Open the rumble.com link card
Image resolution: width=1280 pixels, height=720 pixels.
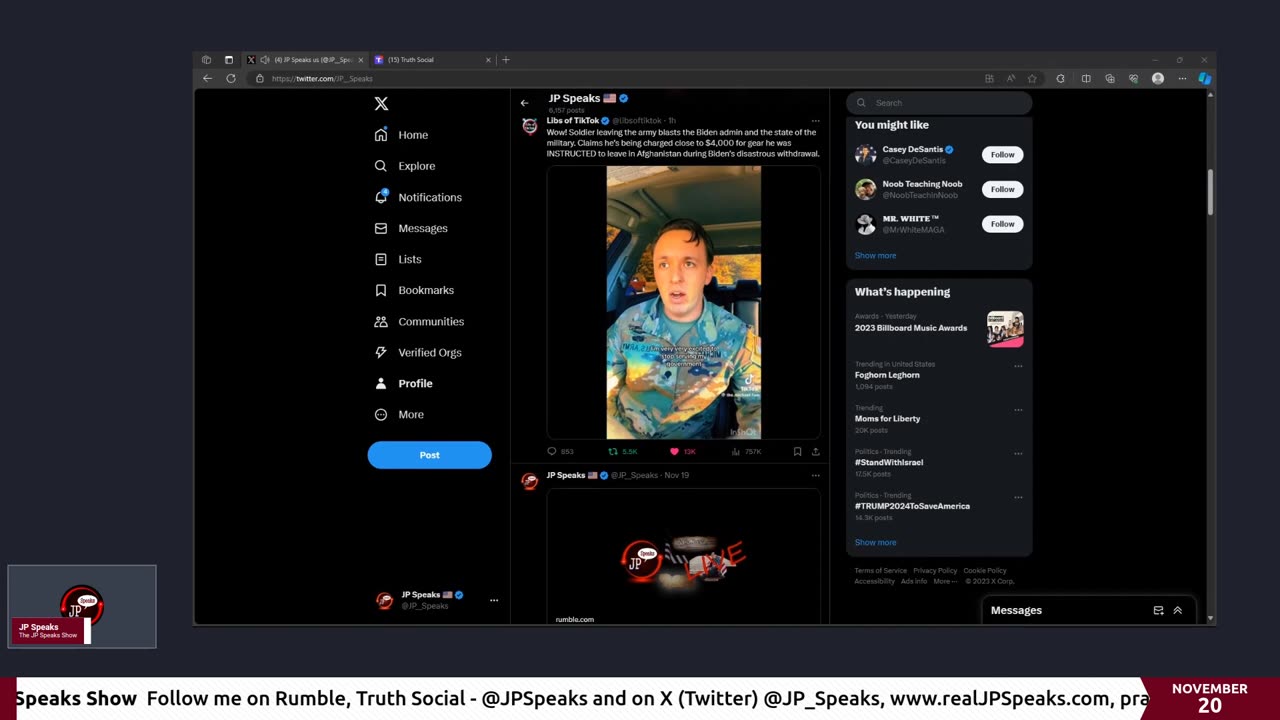click(683, 558)
